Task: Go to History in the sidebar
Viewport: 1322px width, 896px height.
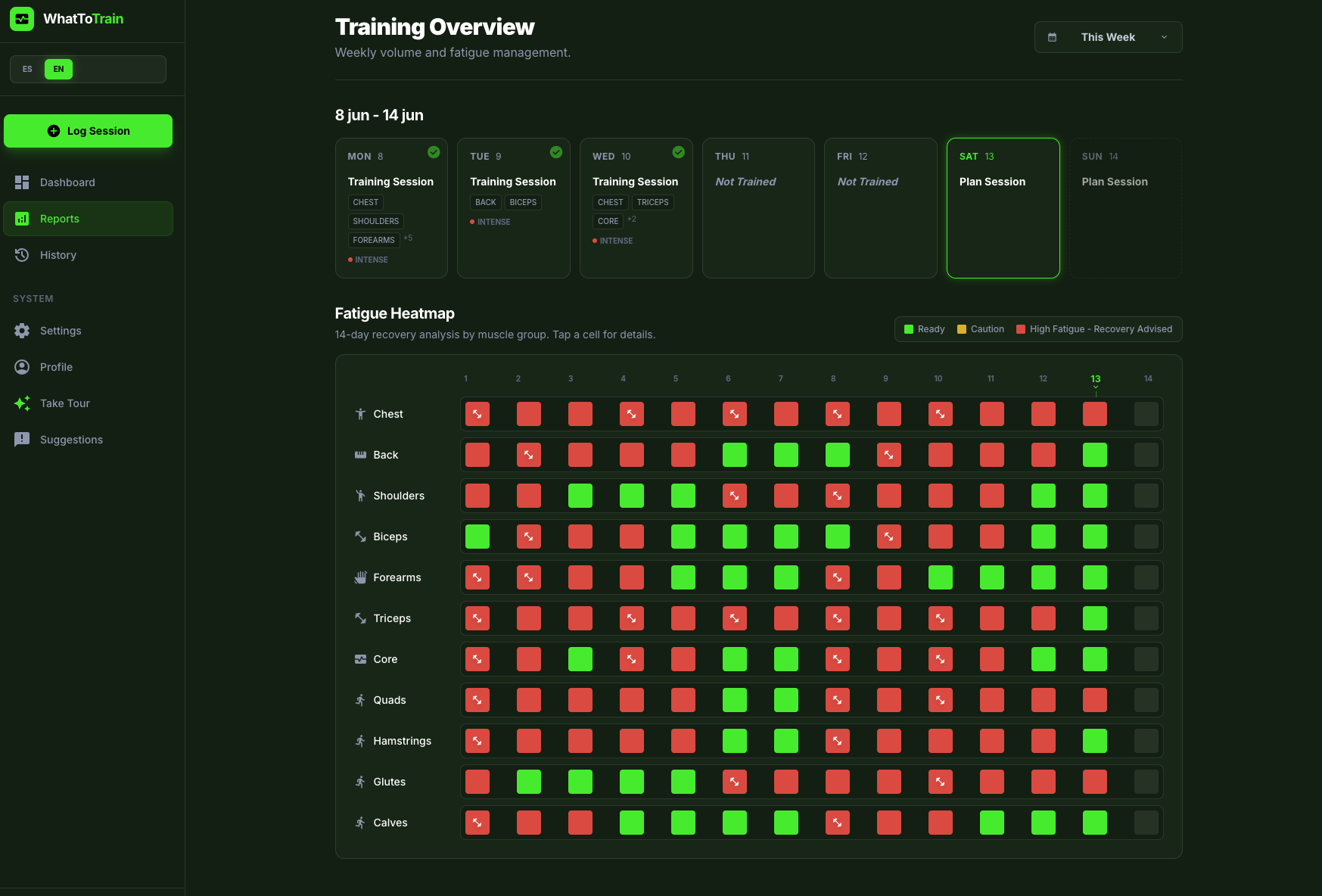Action: [88, 255]
